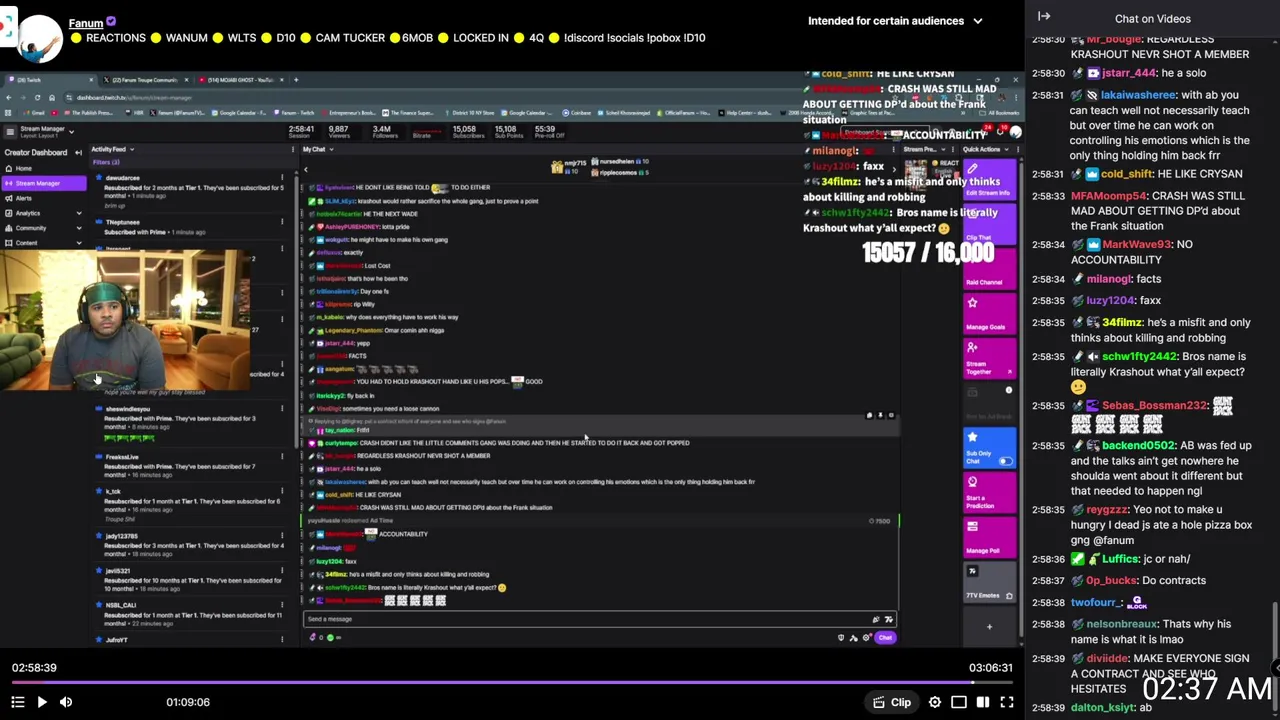Open the 7TV Emotes quick action
This screenshot has height=720, width=1280.
[x=989, y=582]
